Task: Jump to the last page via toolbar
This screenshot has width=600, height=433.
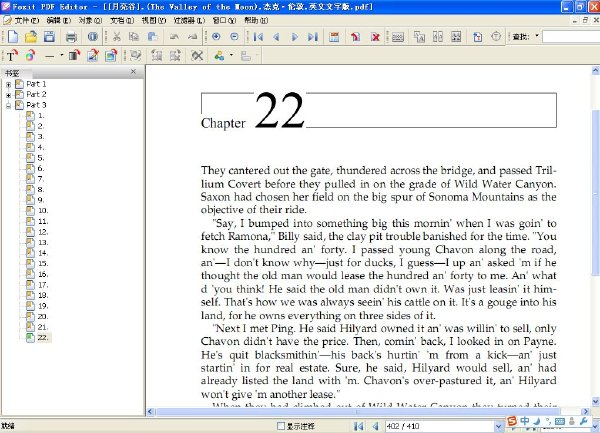Action: click(x=313, y=37)
